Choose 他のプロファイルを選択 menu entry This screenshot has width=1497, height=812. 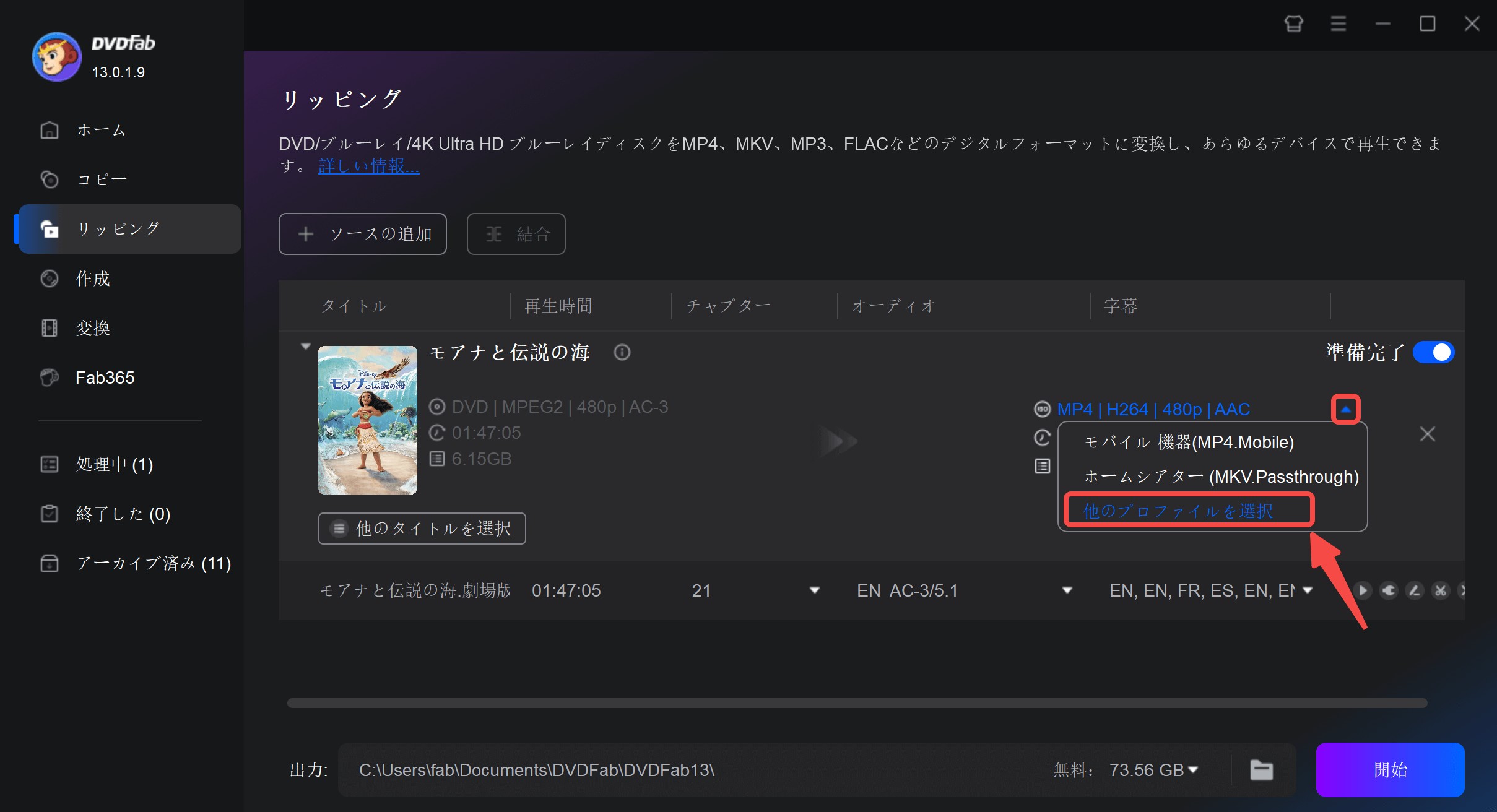point(1178,511)
